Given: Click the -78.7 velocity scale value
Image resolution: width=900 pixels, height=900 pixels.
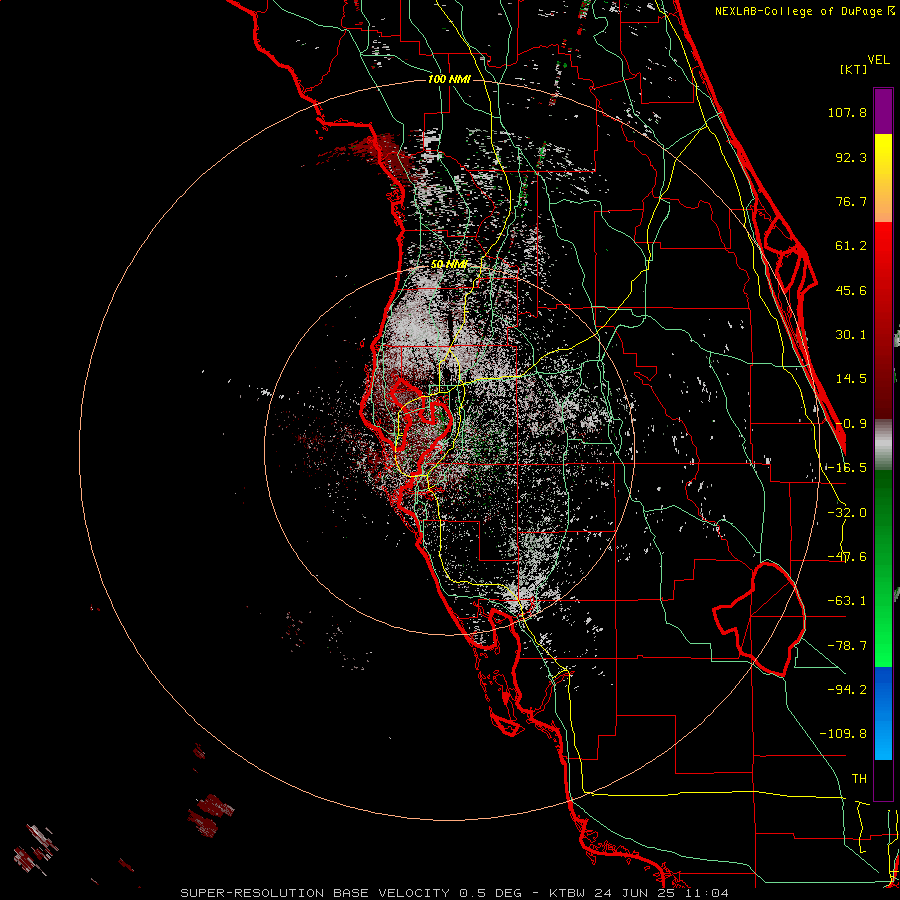Looking at the screenshot, I should pyautogui.click(x=847, y=646).
